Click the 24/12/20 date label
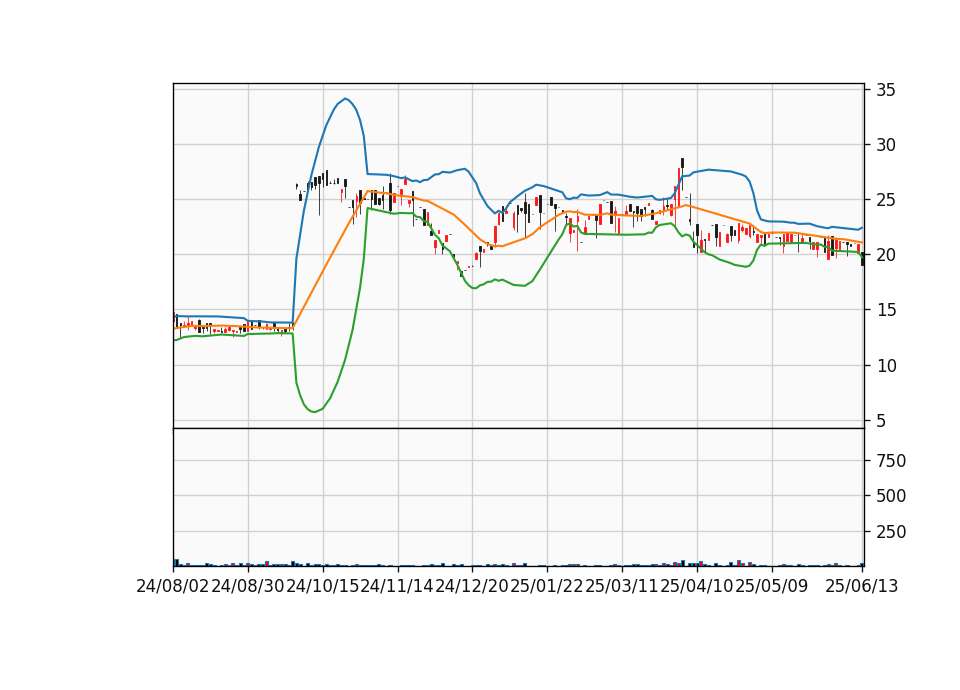960x690 pixels. (x=472, y=586)
